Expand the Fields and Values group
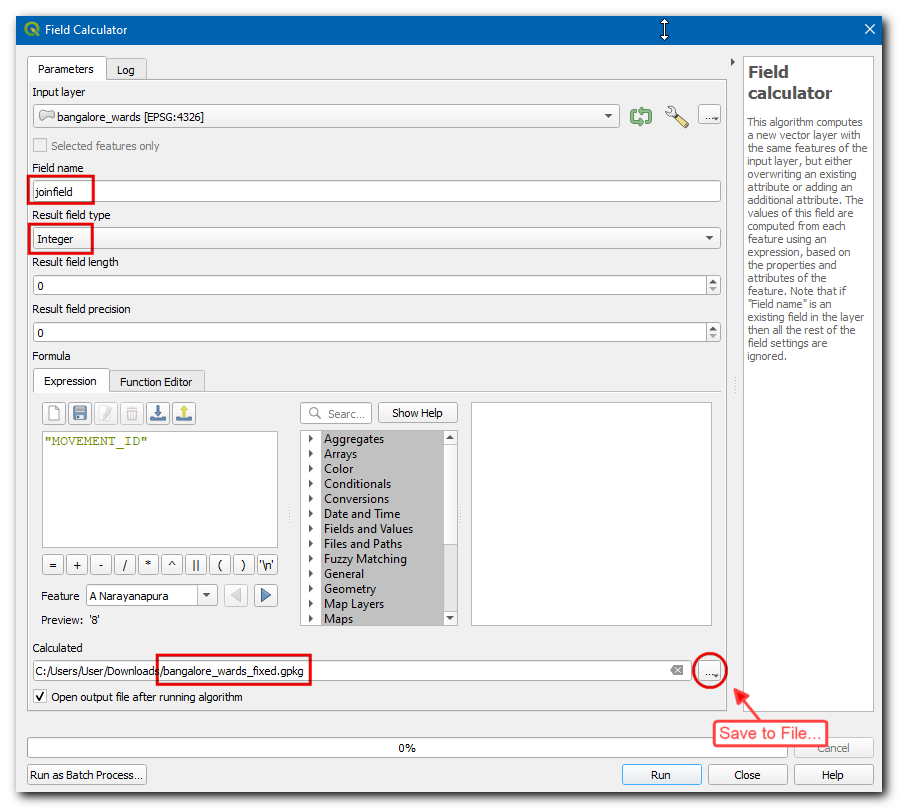Viewport: 899px width, 809px height. (311, 528)
